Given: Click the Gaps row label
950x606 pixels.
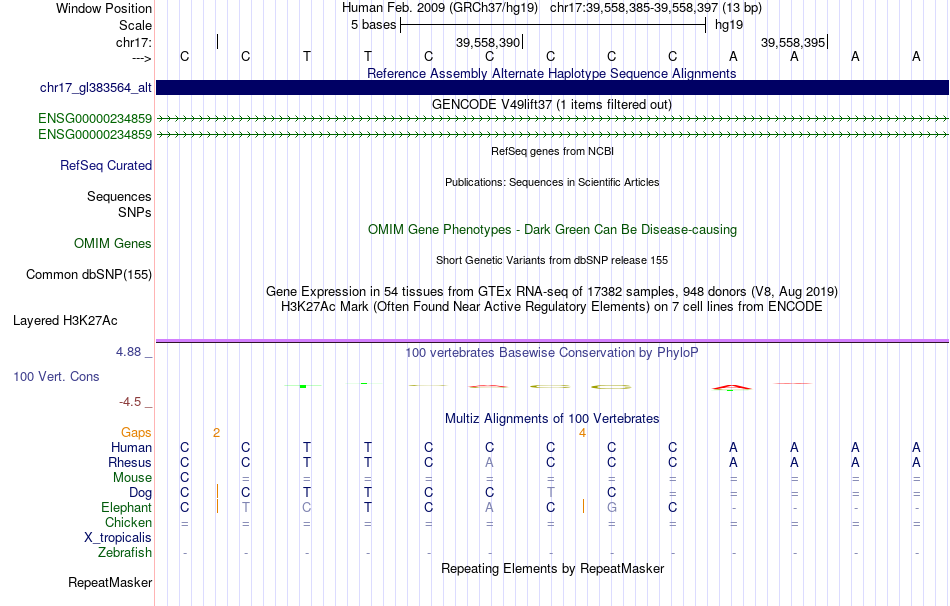Looking at the screenshot, I should [x=136, y=433].
